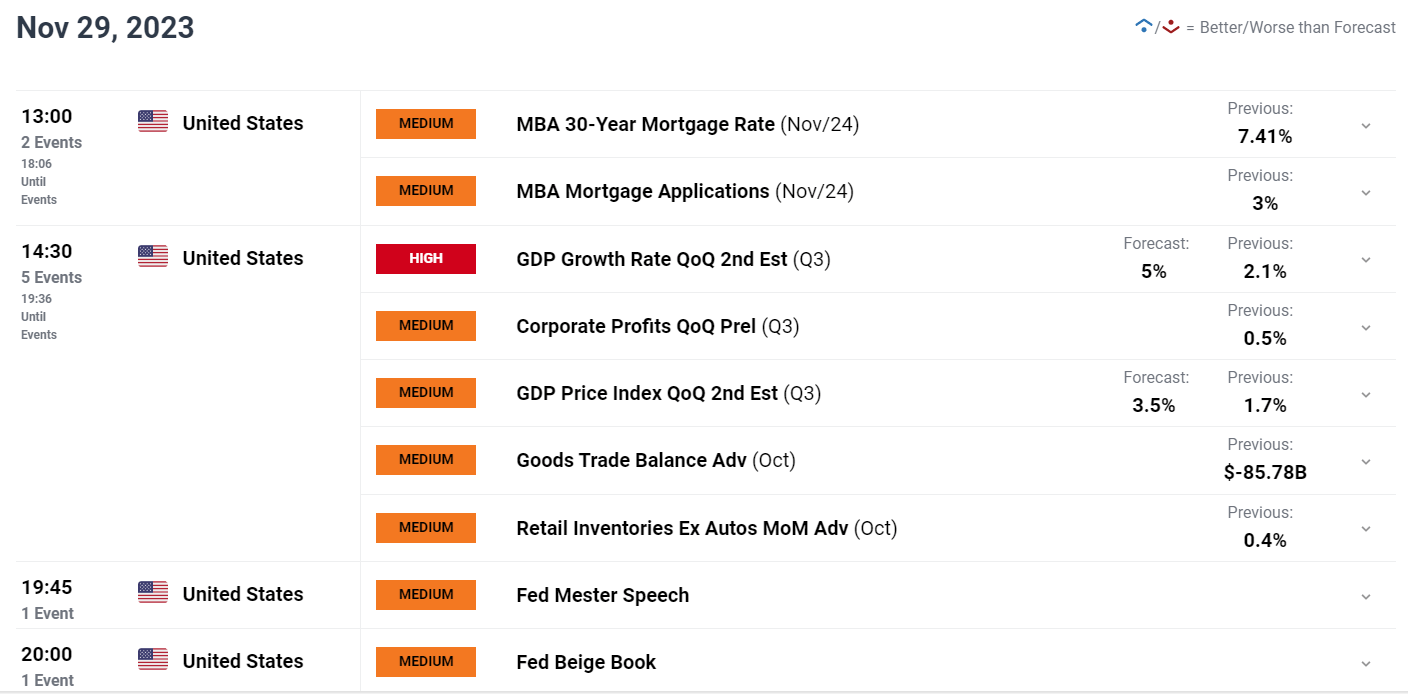Click the US flag icon beside 13:00
1408x694 pixels.
[153, 122]
